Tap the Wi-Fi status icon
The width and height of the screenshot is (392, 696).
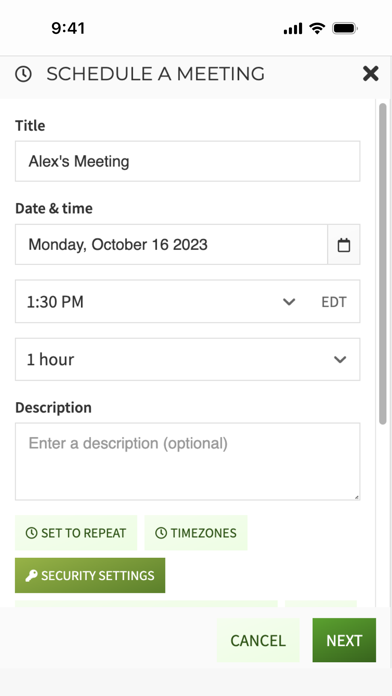pos(317,29)
